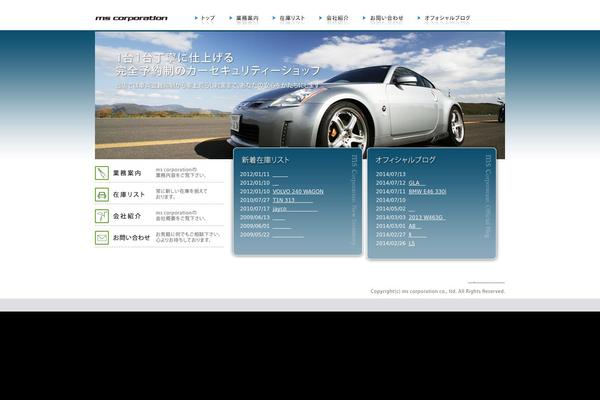The image size is (600, 400).
Task: Open the GLA blog post link
Action: point(417,183)
